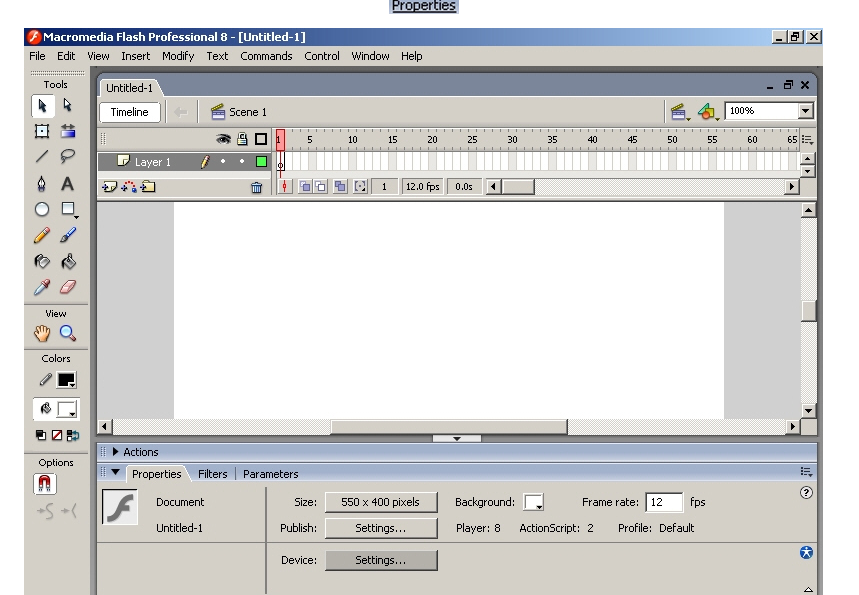Select the Ink Bottle tool
859x595 pixels.
pyautogui.click(x=42, y=261)
